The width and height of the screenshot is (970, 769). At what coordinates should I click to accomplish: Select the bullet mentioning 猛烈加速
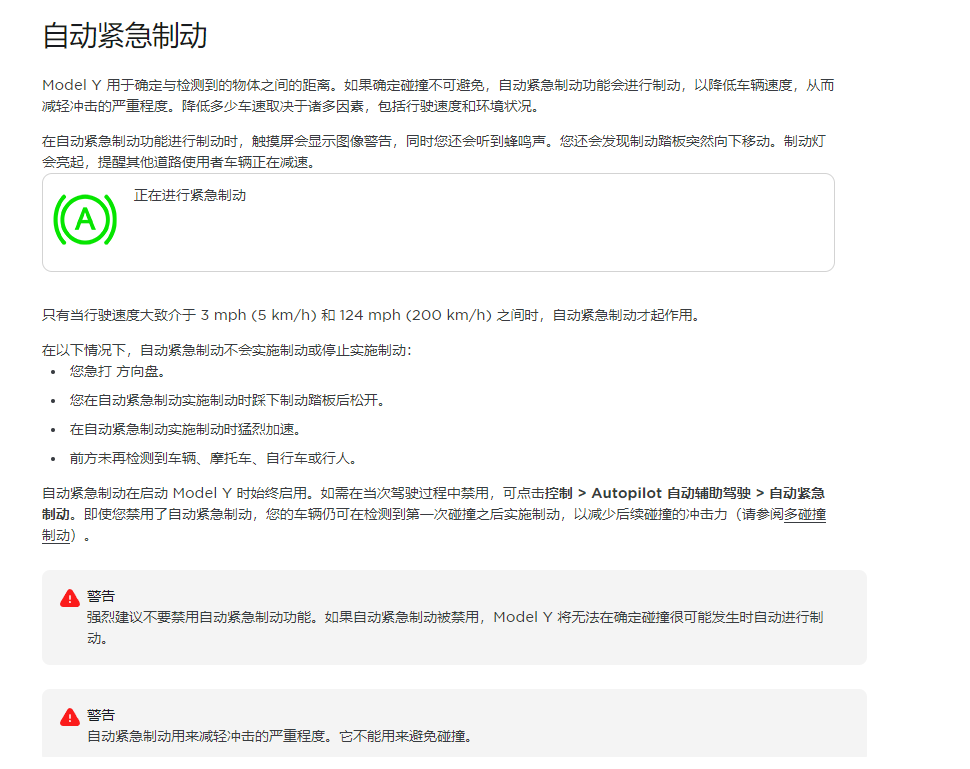point(185,429)
